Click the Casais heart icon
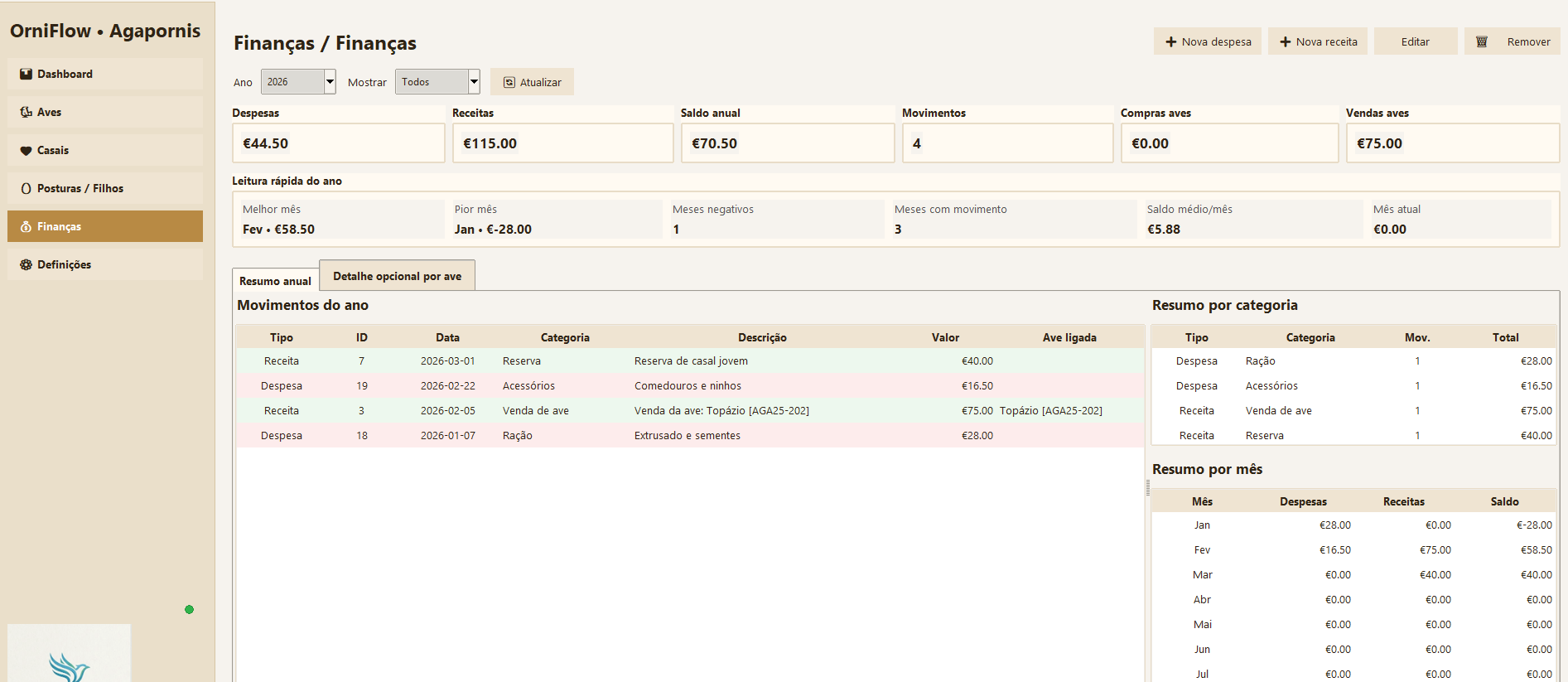The width and height of the screenshot is (1568, 682). click(26, 151)
